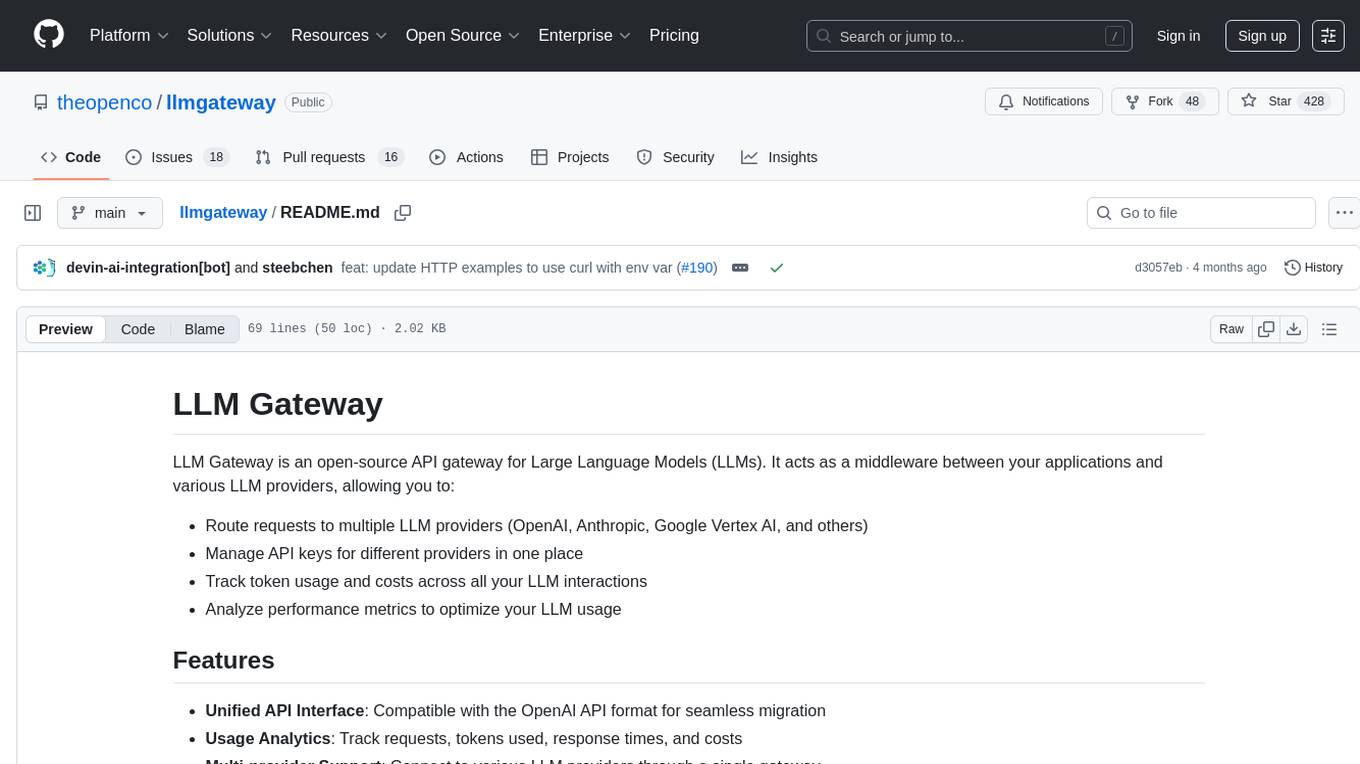1360x764 pixels.
Task: Expand the Open Source menu
Action: (463, 35)
